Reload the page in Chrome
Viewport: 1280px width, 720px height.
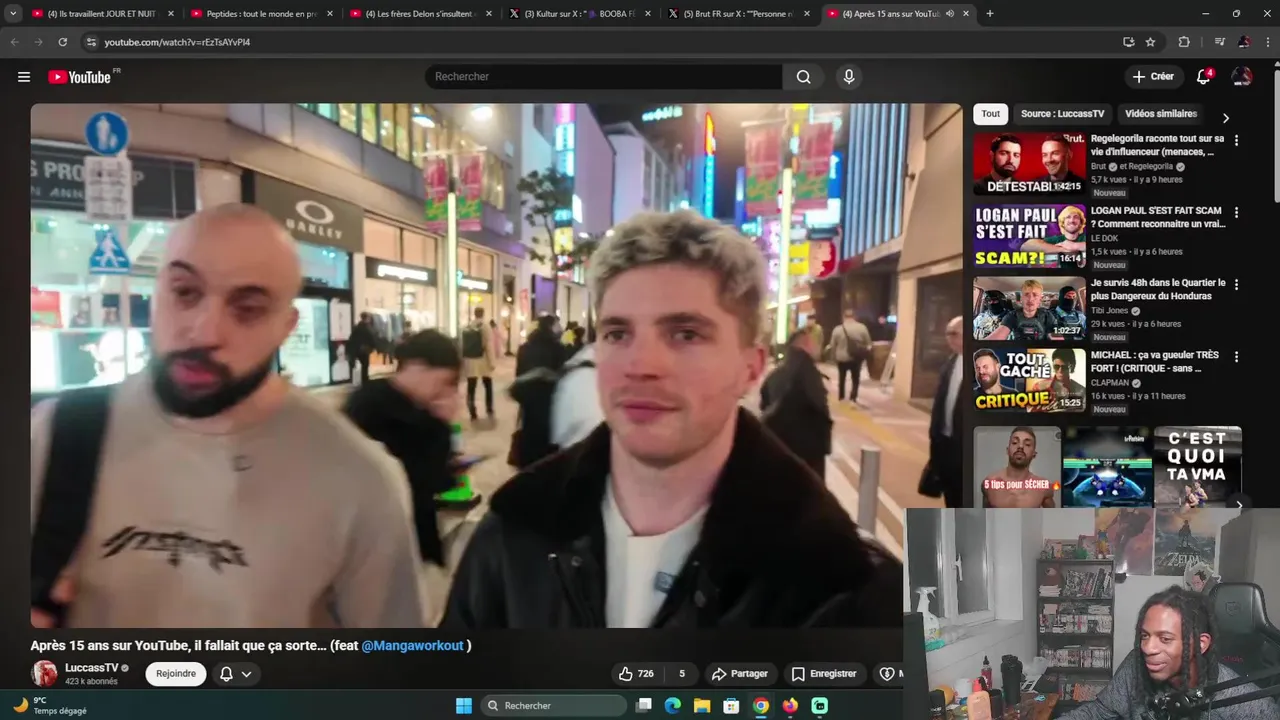[x=62, y=42]
